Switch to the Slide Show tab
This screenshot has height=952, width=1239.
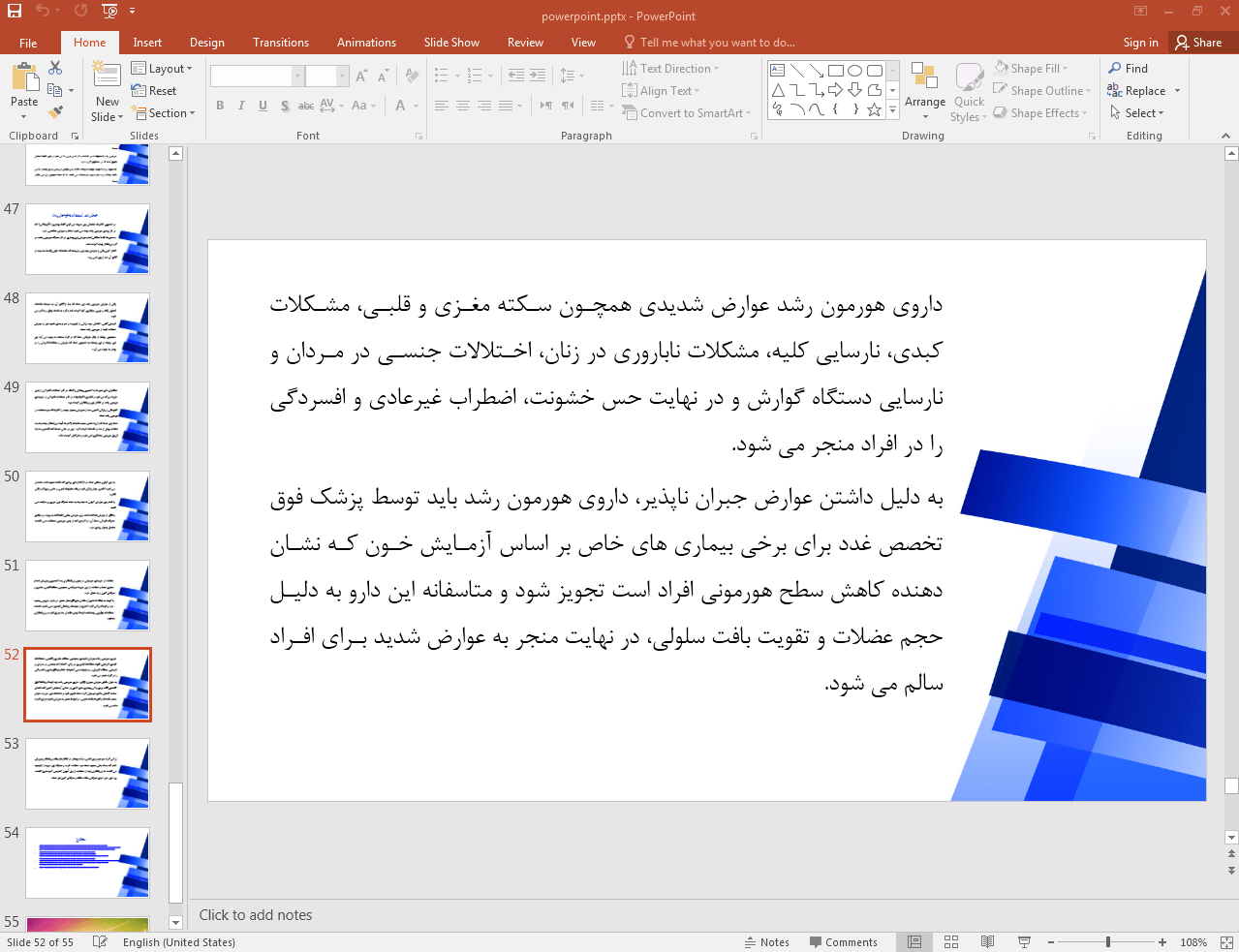pos(451,43)
